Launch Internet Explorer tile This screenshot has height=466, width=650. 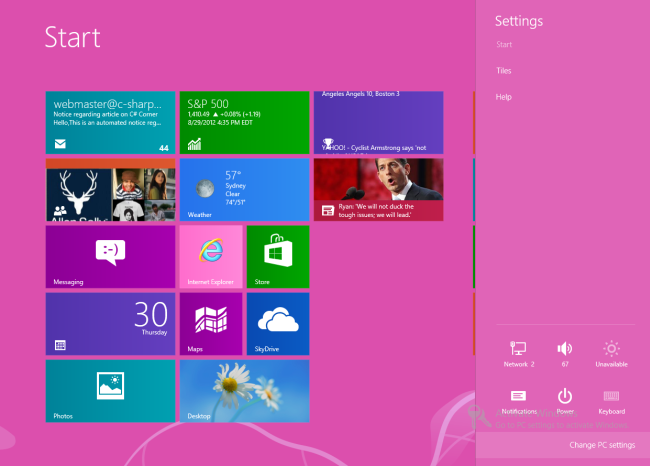[211, 257]
